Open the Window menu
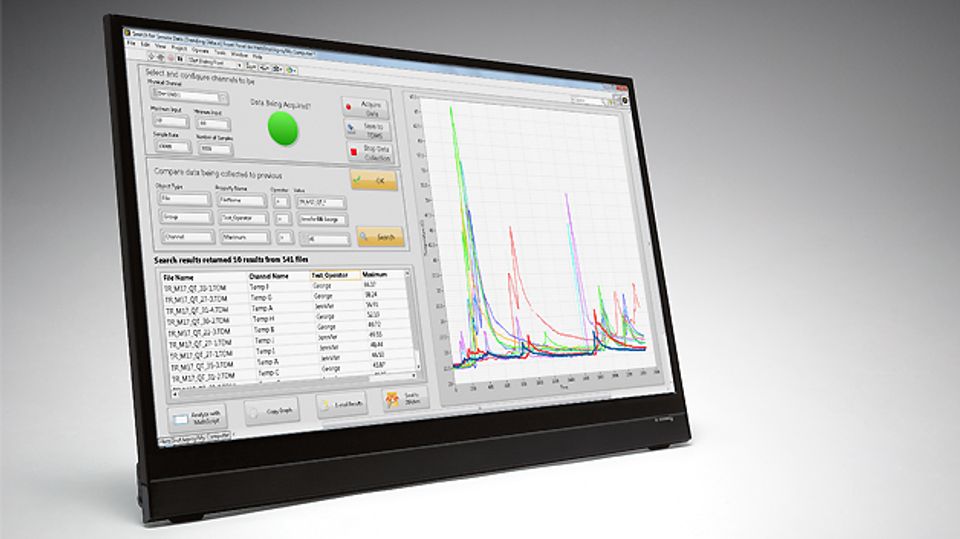Image resolution: width=960 pixels, height=539 pixels. pos(239,55)
